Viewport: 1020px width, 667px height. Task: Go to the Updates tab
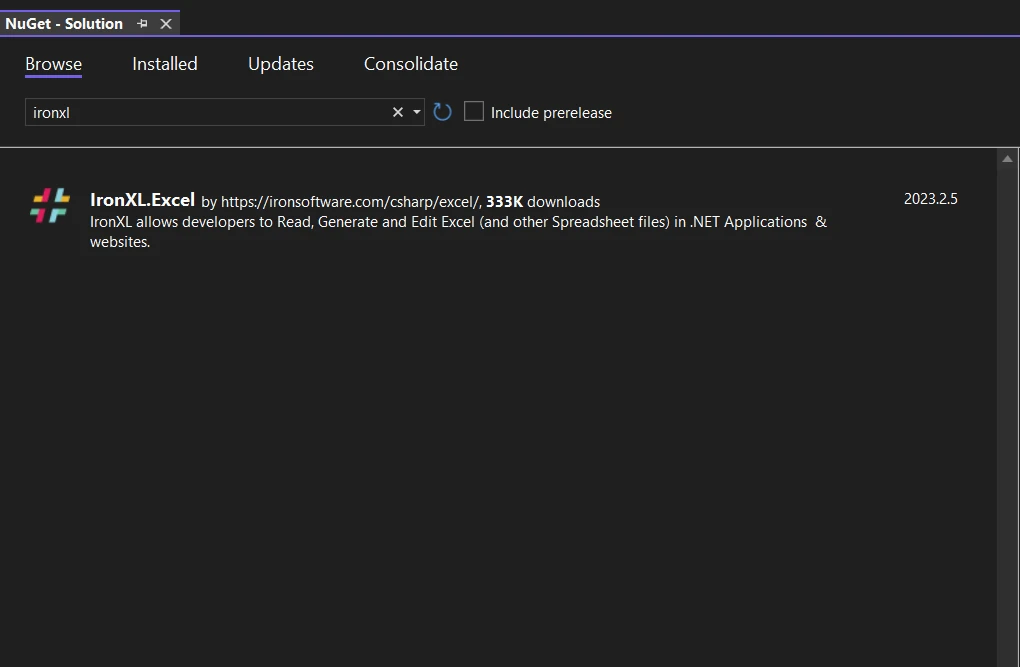(281, 64)
